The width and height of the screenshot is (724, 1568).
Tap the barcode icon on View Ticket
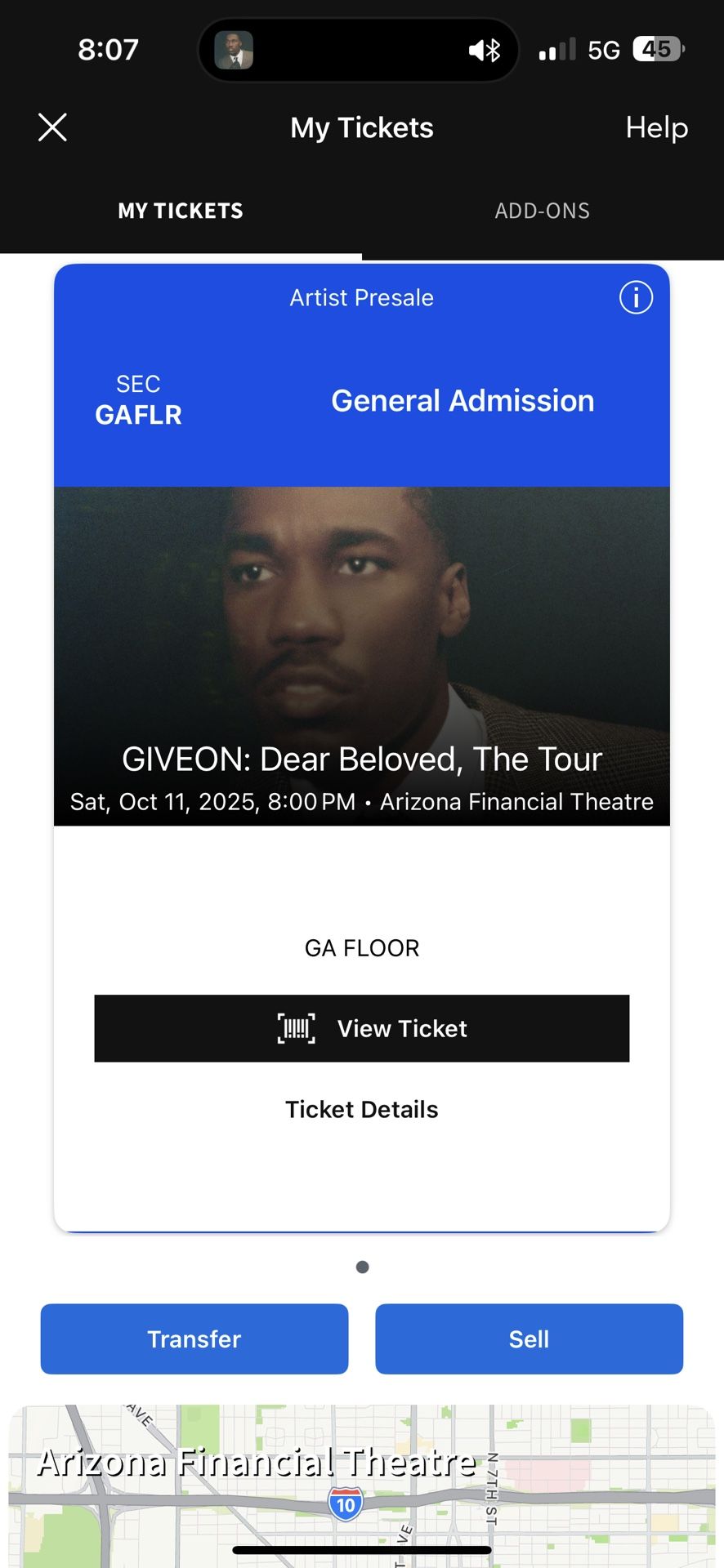(297, 1028)
